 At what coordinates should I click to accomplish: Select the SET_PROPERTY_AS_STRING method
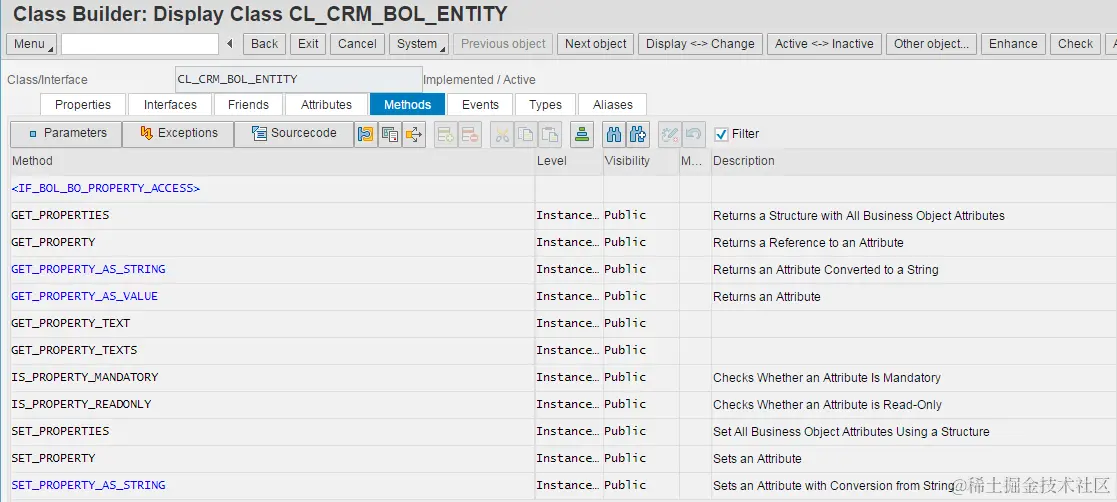click(88, 486)
